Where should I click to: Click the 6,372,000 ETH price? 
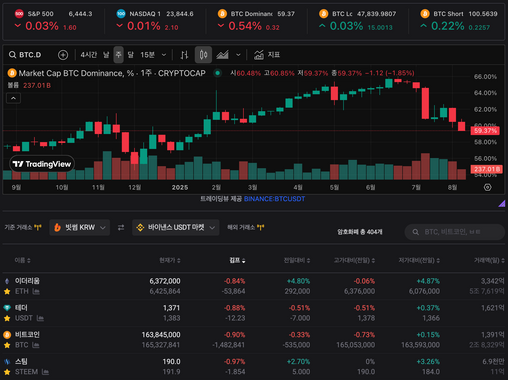pyautogui.click(x=165, y=281)
